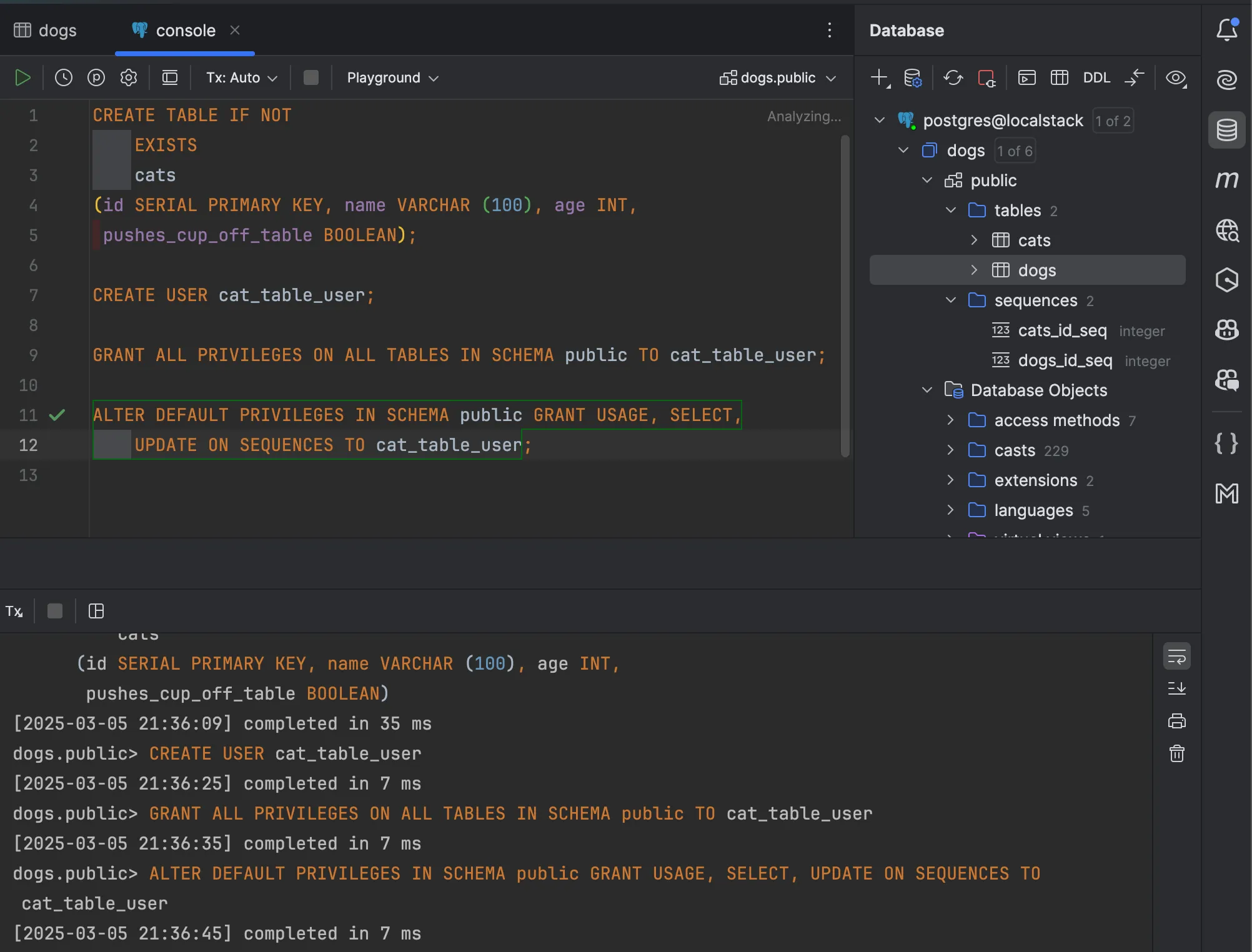The width and height of the screenshot is (1252, 952).
Task: Toggle soft-wrap in the output panel
Action: 1177,656
